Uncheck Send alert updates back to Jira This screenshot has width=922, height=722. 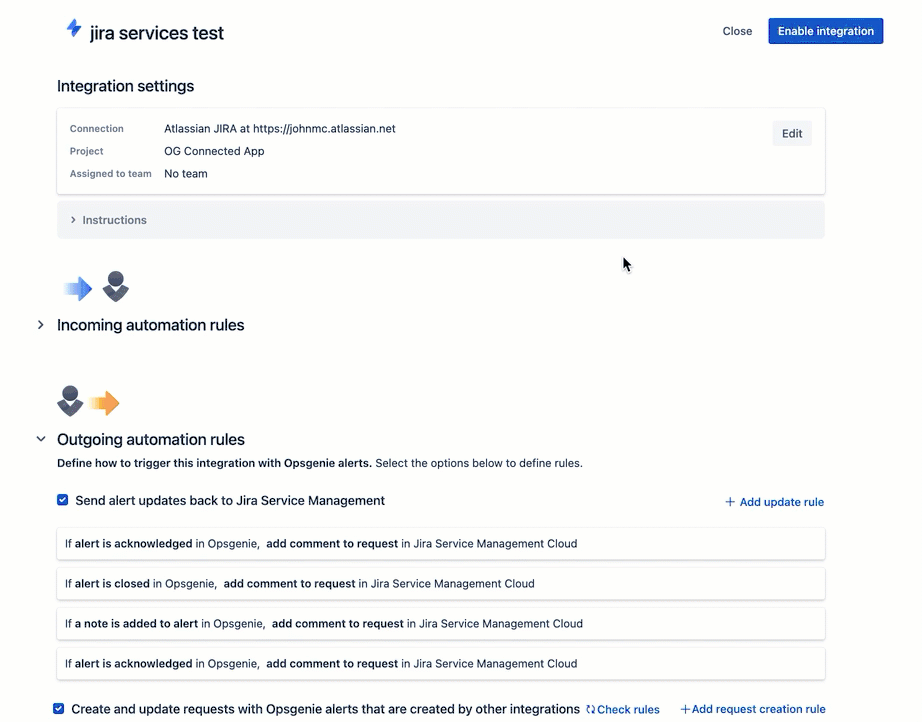click(x=62, y=500)
